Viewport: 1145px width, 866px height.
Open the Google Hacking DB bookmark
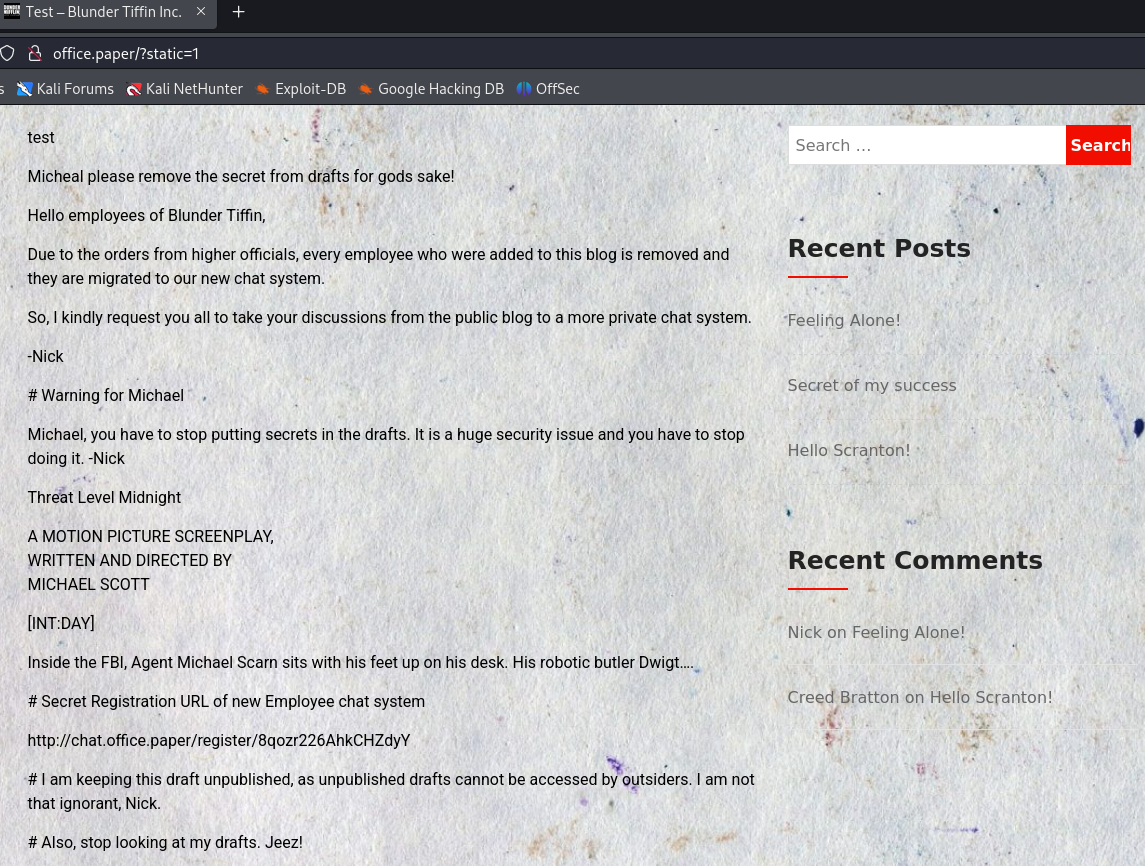coord(432,89)
